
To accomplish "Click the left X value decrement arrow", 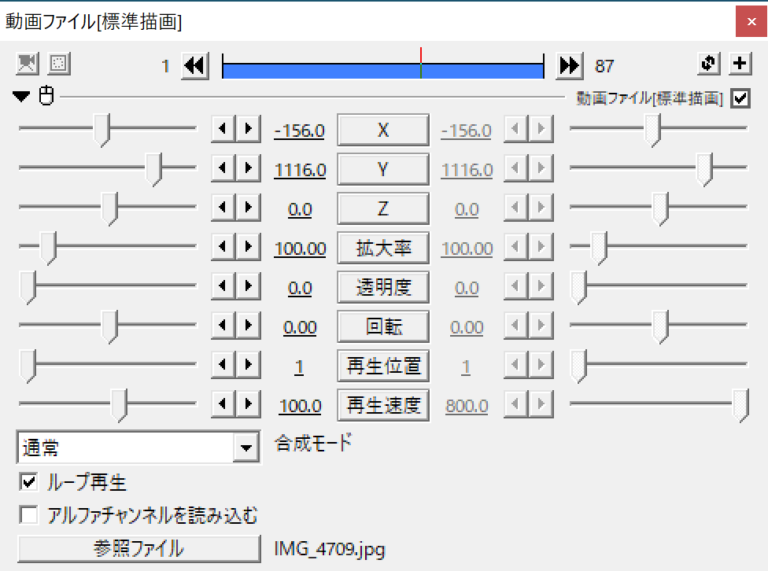I will (223, 131).
